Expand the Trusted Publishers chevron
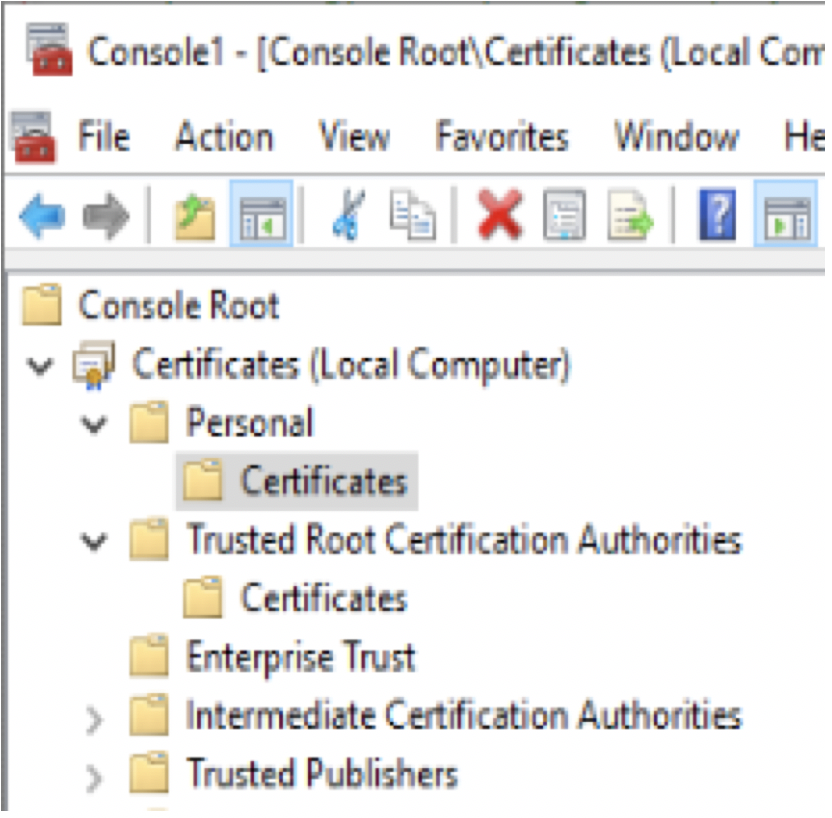This screenshot has width=832, height=818. [x=94, y=779]
